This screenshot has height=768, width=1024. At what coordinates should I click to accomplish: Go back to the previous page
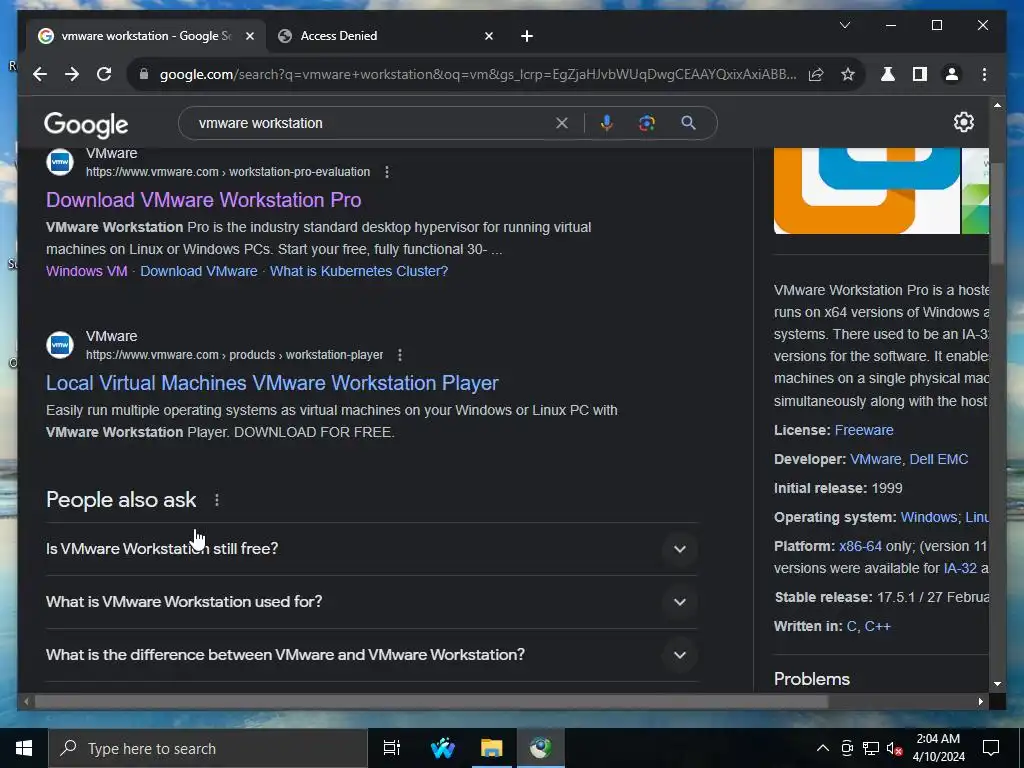point(40,74)
